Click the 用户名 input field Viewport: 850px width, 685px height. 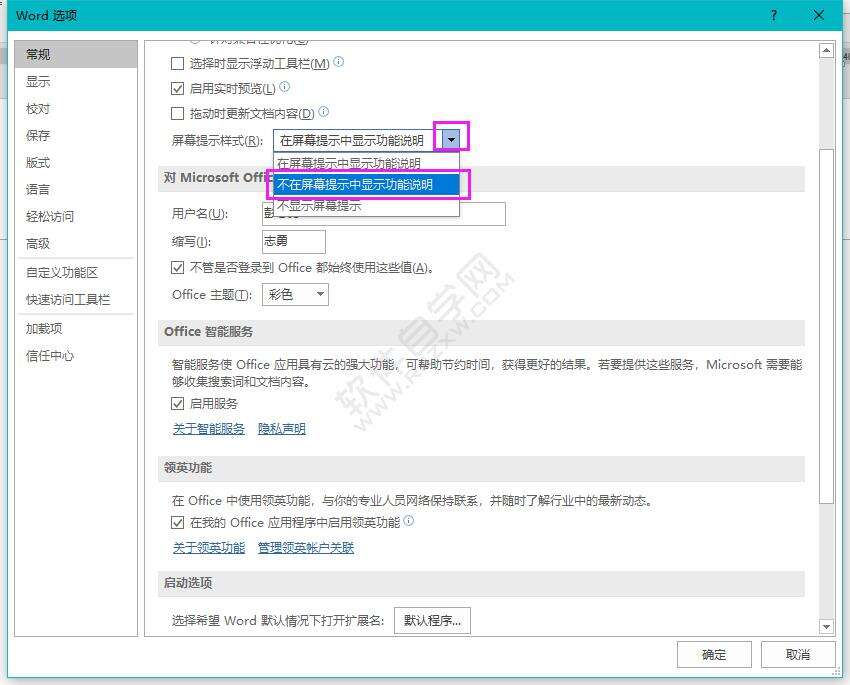pos(384,214)
